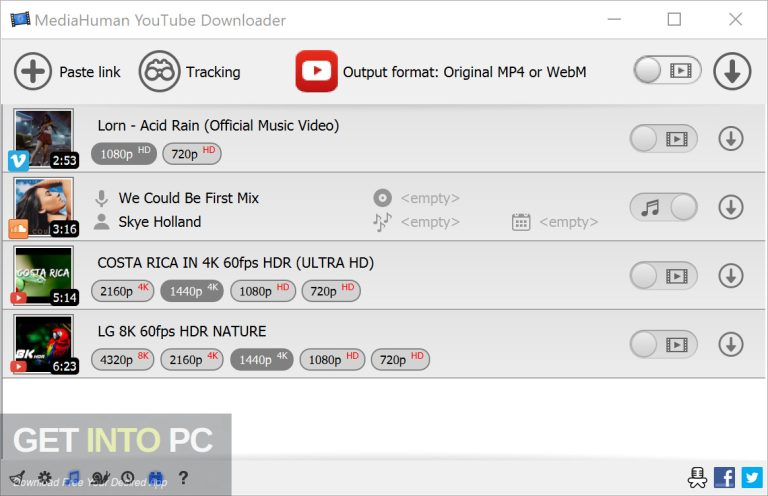Download the Lorn Acid Rain video
This screenshot has height=496, width=768.
[x=731, y=139]
